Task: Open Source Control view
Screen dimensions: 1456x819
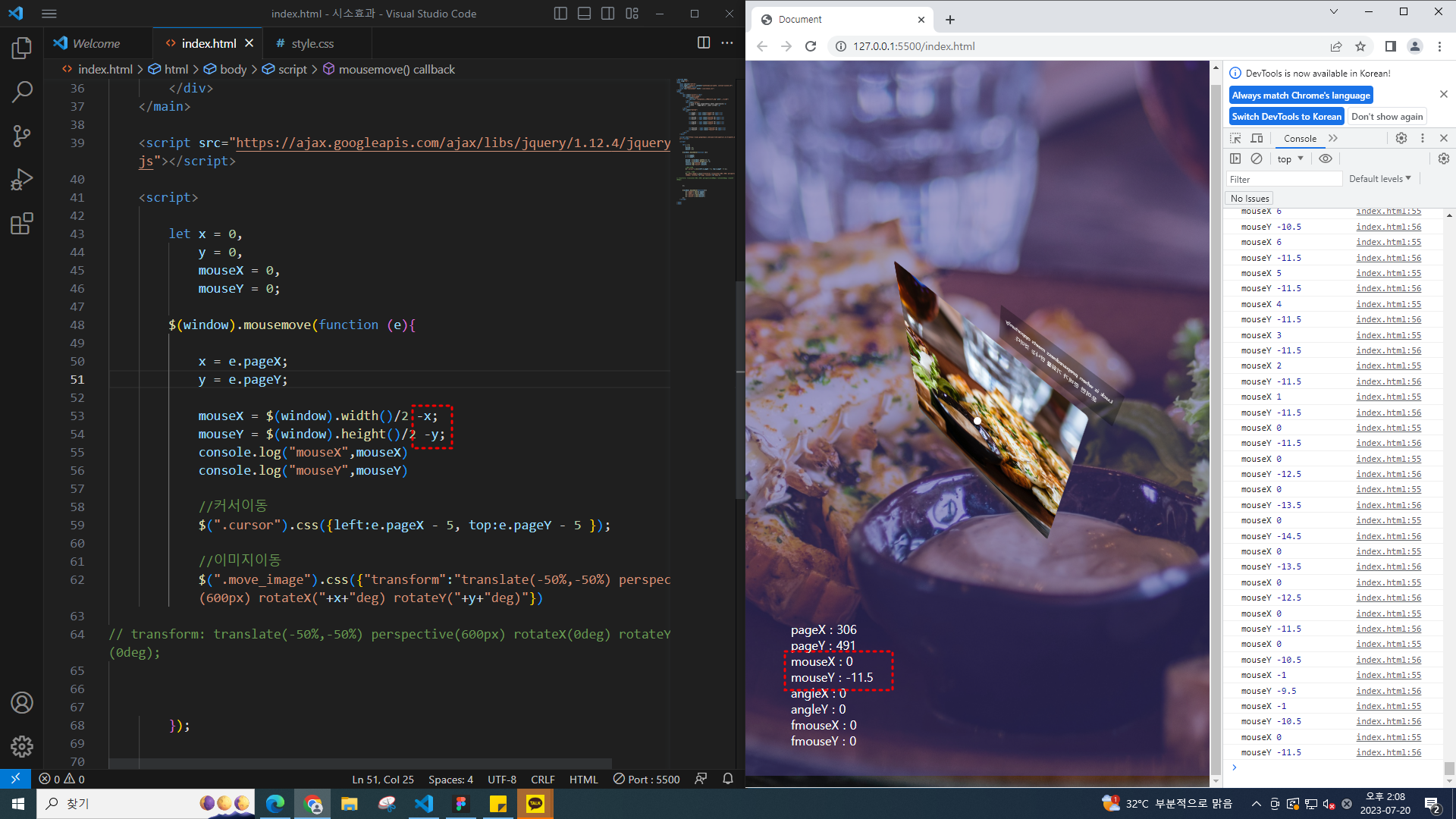Action: pyautogui.click(x=22, y=136)
